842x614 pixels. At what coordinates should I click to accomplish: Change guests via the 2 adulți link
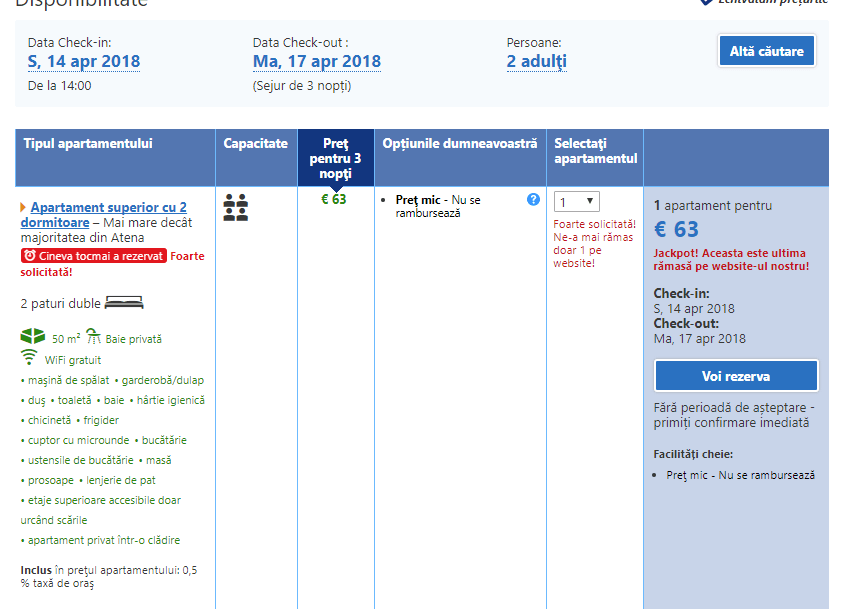click(536, 62)
